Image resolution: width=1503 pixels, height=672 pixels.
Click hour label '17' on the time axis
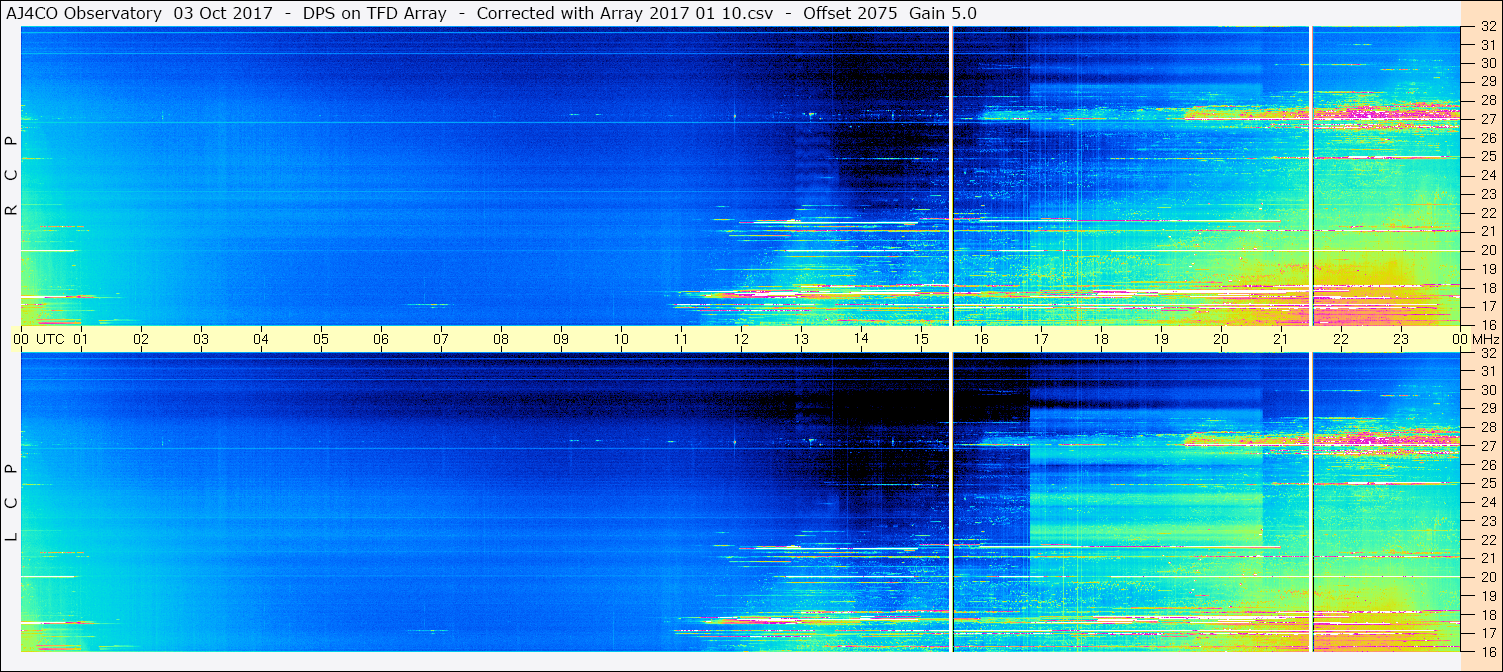1041,339
